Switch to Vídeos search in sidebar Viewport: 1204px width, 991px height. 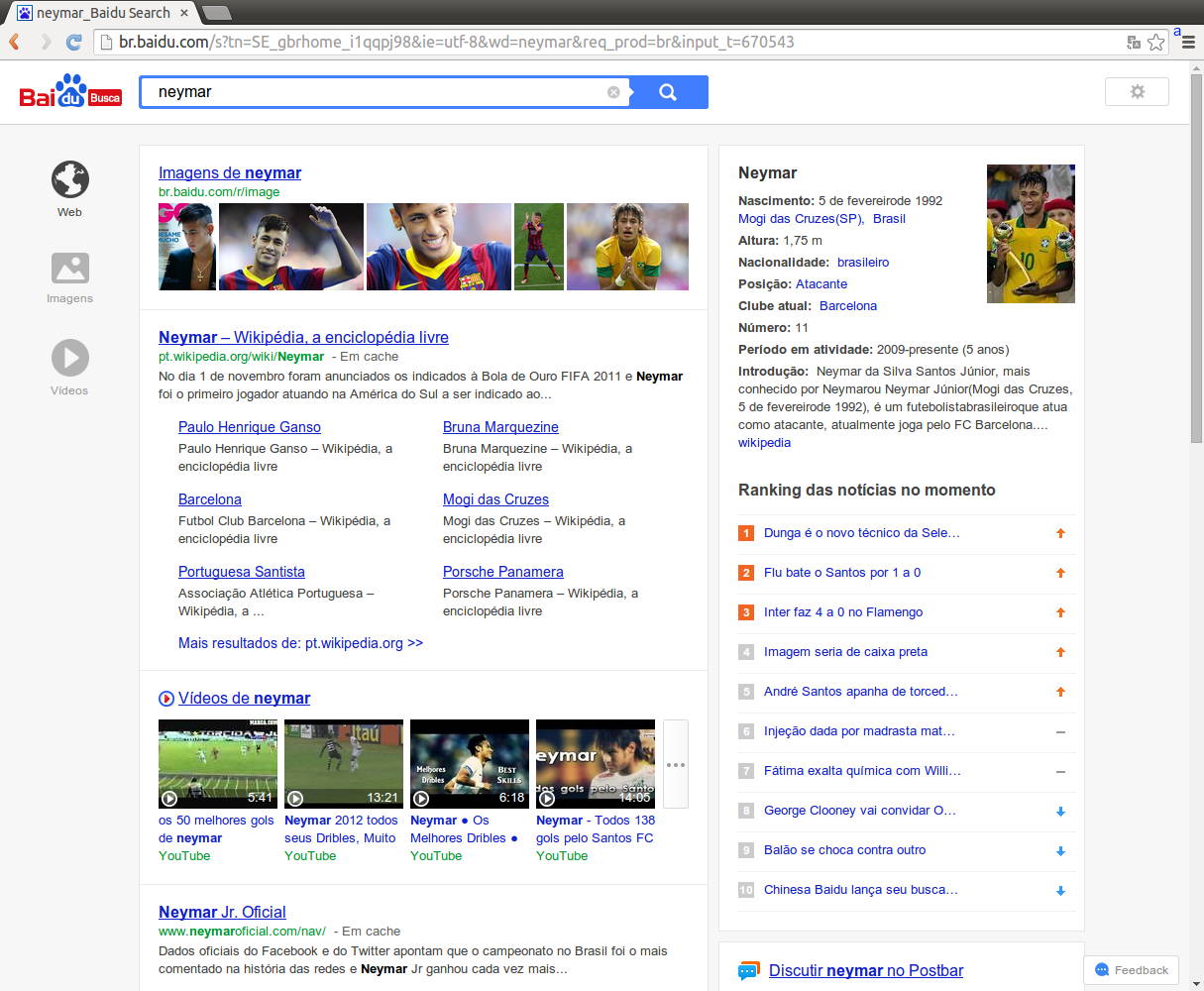[69, 359]
